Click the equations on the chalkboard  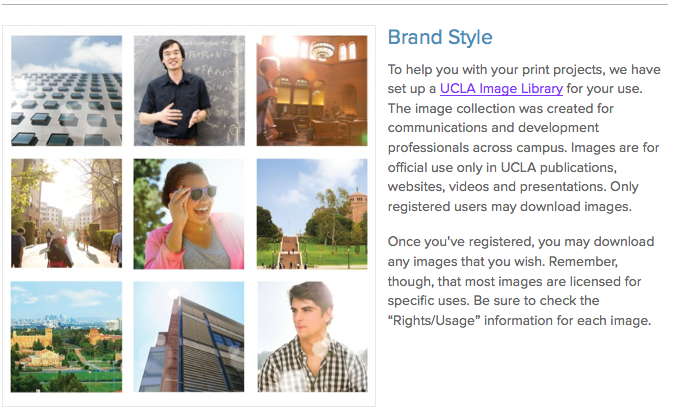coord(214,74)
